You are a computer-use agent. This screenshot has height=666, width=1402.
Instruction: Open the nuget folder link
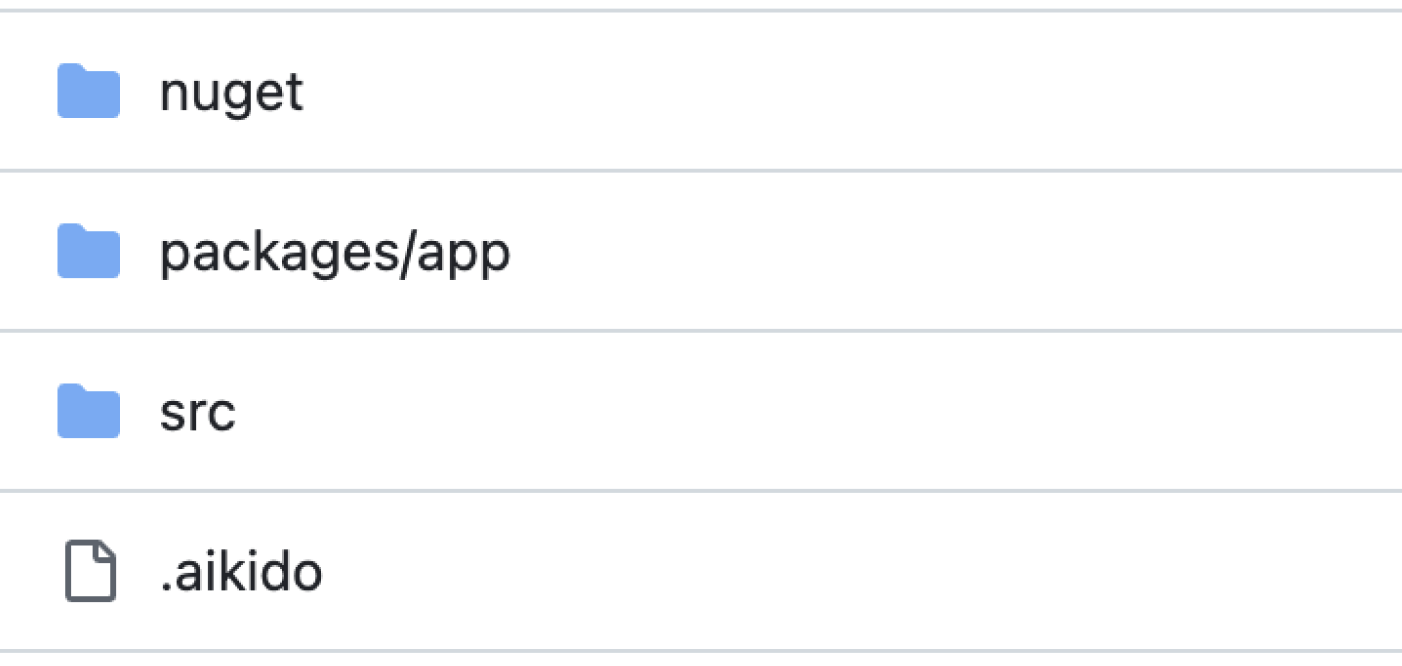point(231,92)
